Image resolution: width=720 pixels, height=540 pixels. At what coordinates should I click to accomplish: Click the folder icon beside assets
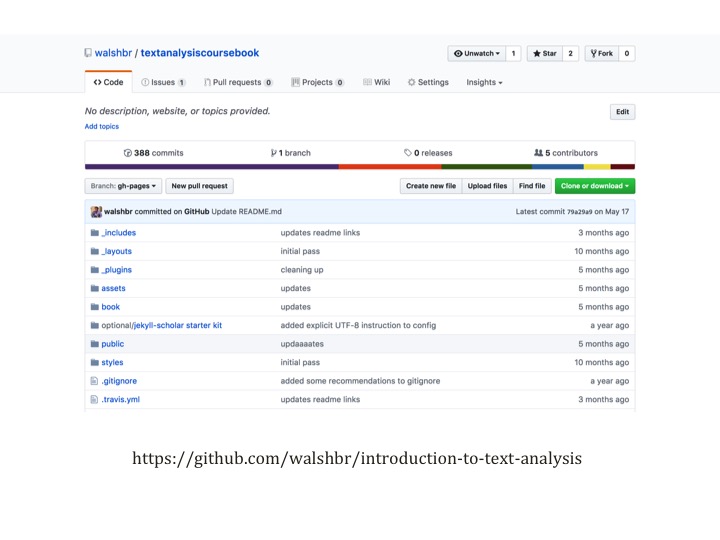point(95,288)
